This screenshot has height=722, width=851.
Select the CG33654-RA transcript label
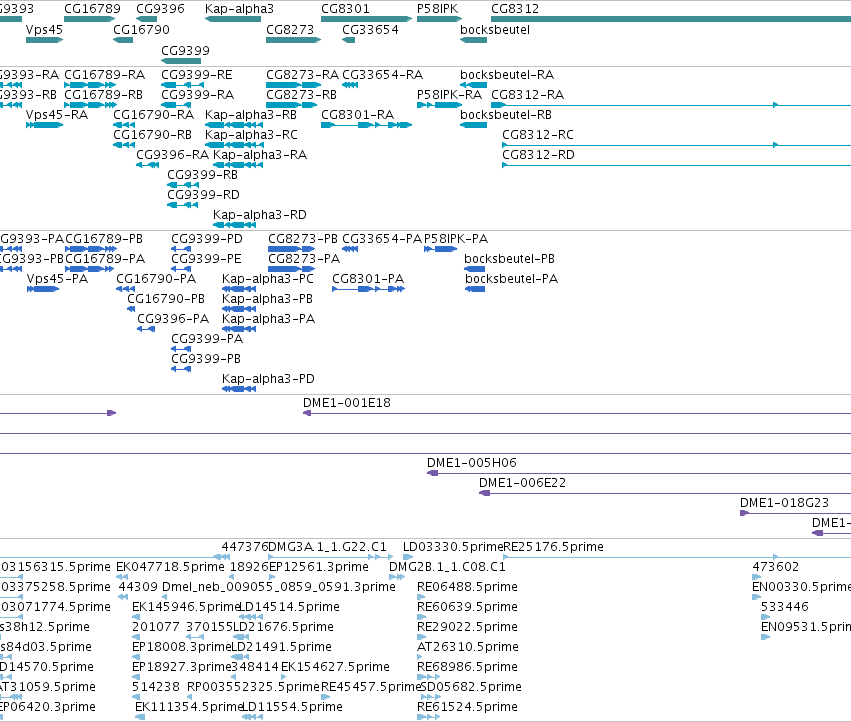pyautogui.click(x=383, y=74)
